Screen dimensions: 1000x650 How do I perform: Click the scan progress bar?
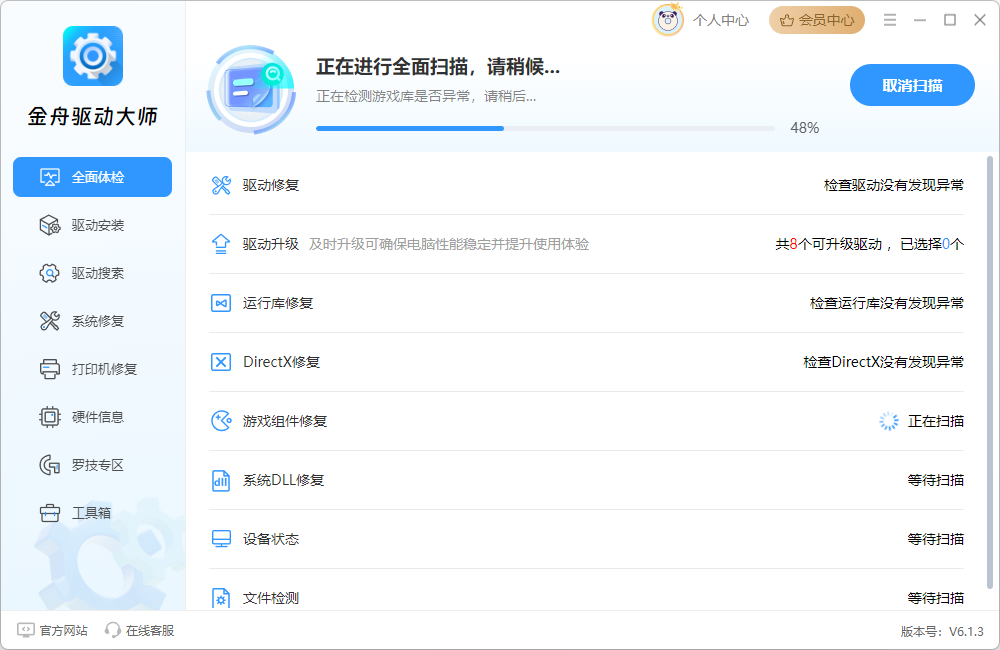tap(545, 128)
